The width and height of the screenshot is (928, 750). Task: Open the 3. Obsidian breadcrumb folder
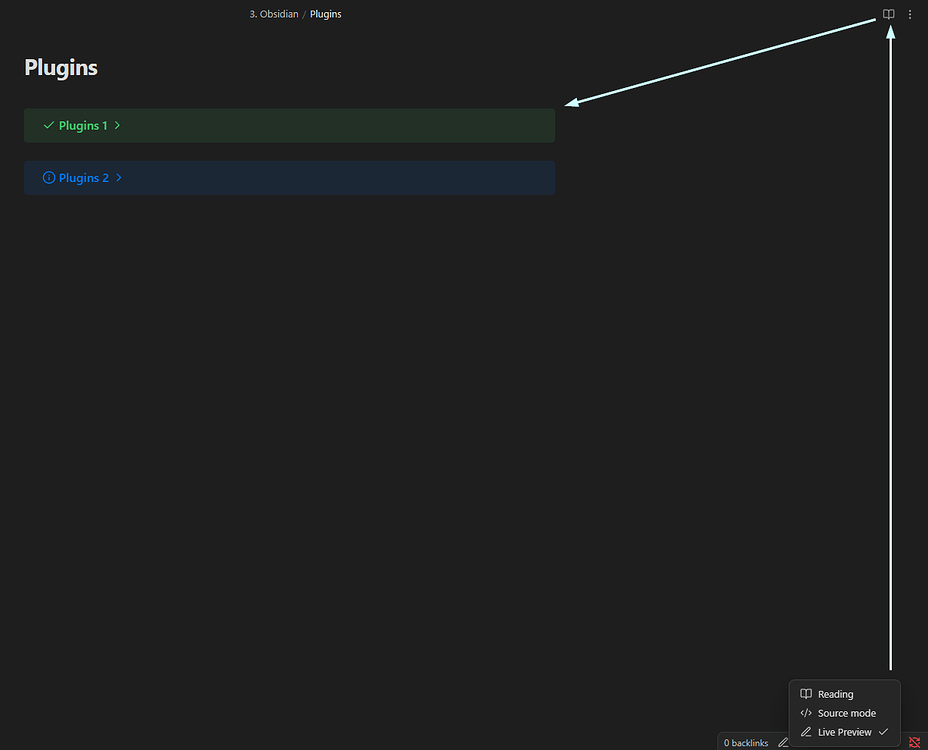[273, 14]
